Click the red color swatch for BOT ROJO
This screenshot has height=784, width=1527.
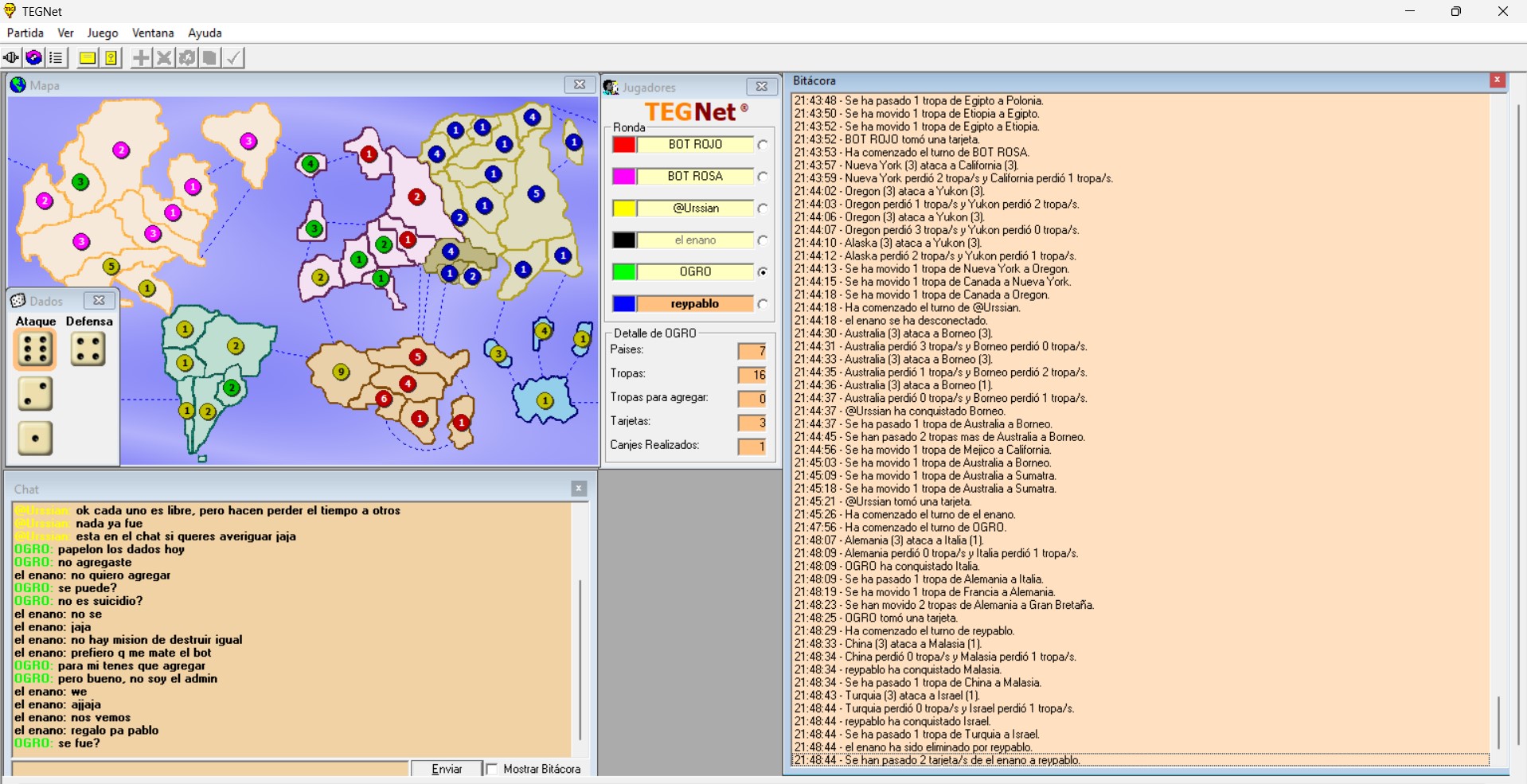pyautogui.click(x=624, y=145)
